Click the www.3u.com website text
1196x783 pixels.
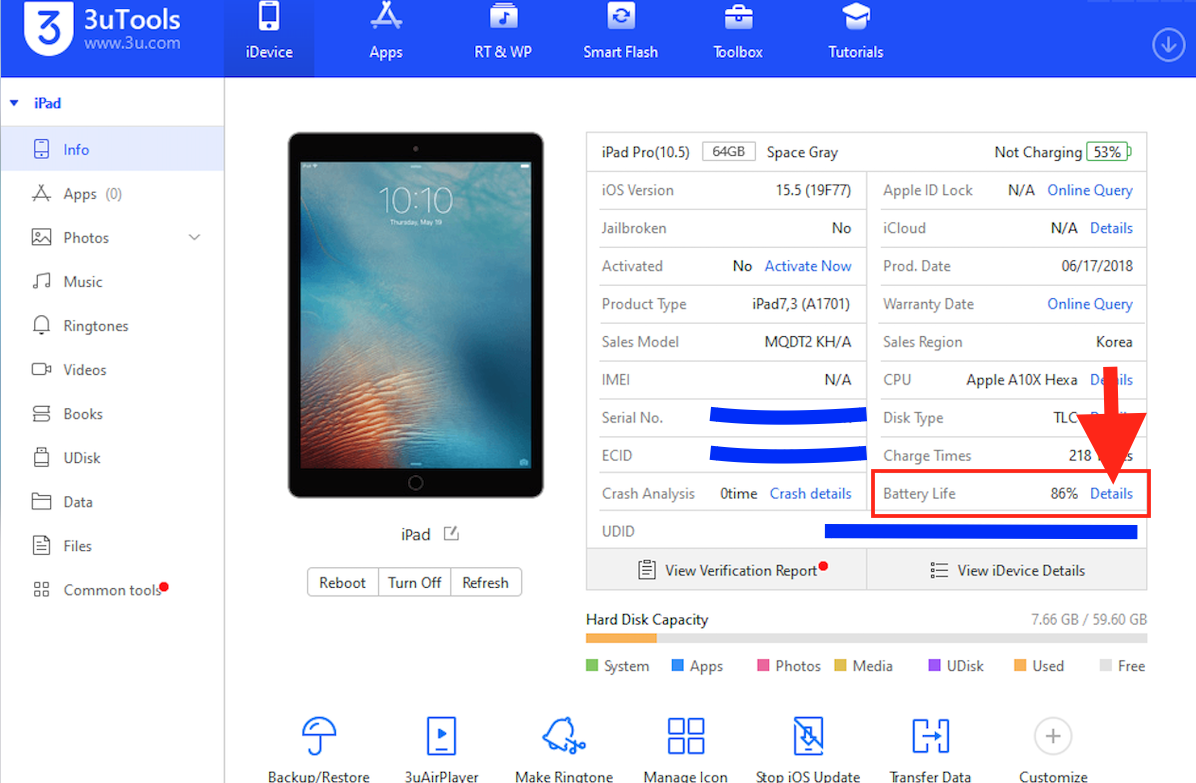pos(132,43)
